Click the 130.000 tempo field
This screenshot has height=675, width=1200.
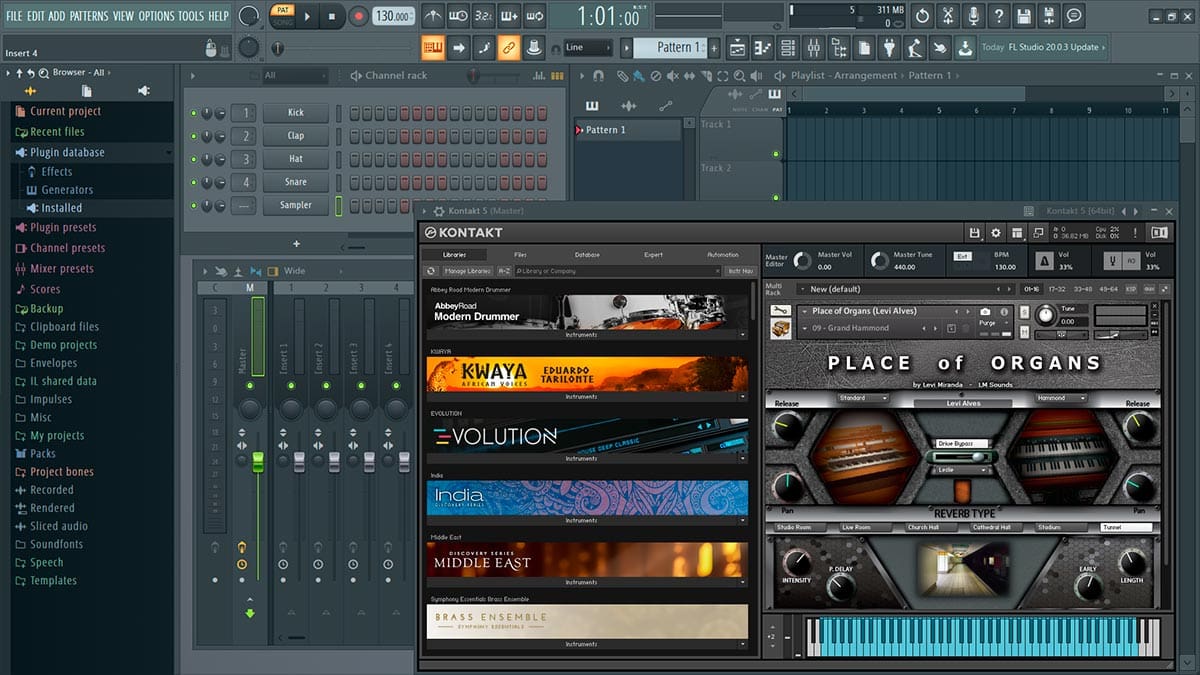click(x=394, y=16)
